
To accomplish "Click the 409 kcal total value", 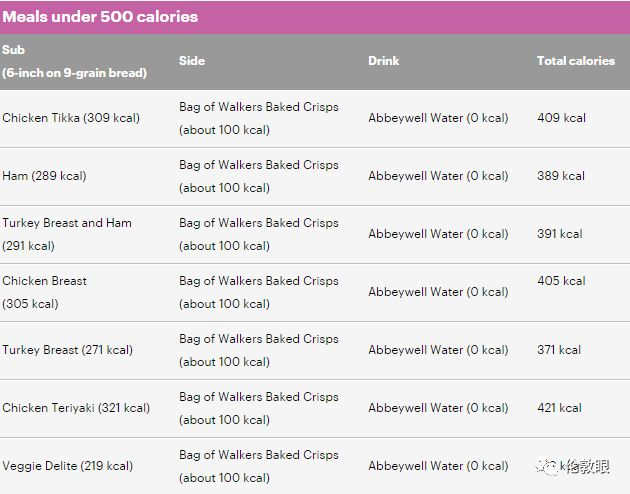I will 561,118.
